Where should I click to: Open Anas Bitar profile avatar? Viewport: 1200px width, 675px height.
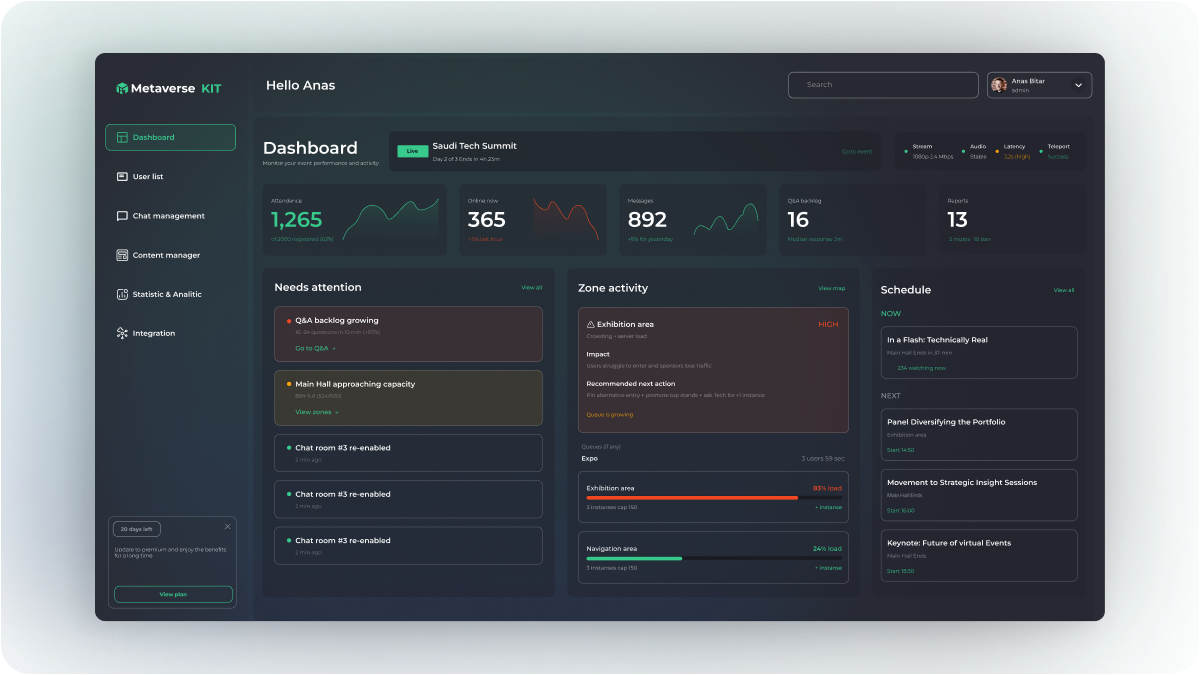[x=999, y=85]
